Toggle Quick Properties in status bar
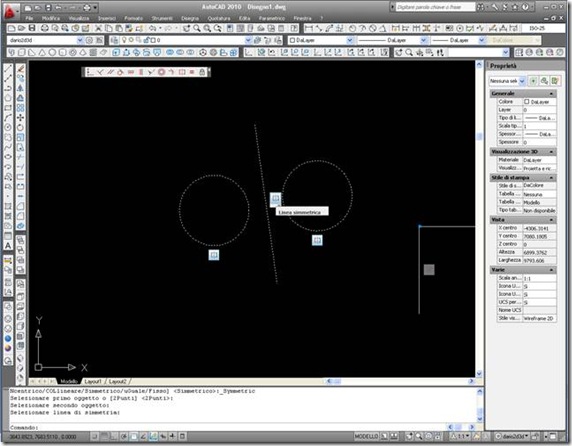 point(182,436)
